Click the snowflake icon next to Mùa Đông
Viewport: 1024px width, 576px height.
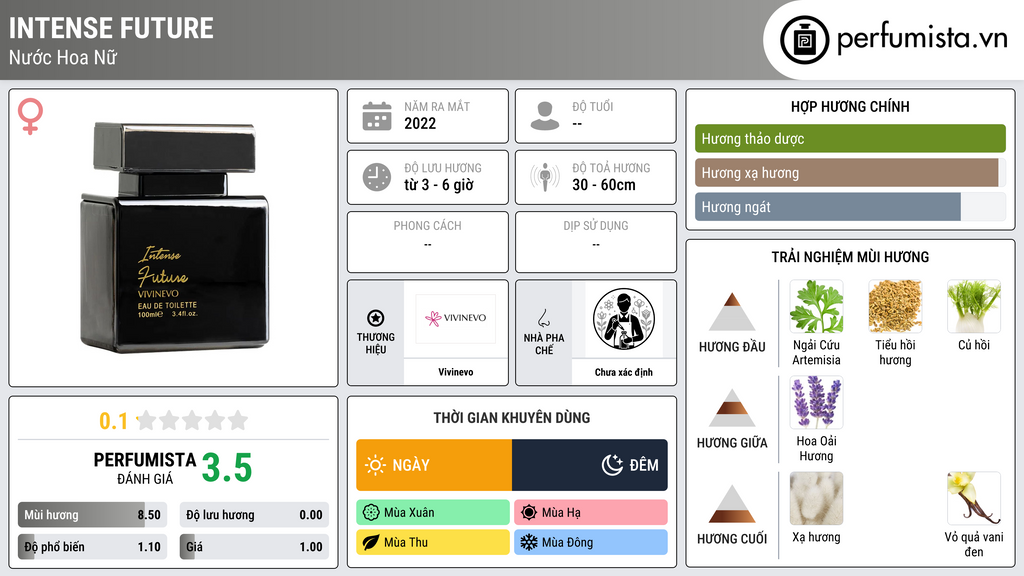pos(529,542)
